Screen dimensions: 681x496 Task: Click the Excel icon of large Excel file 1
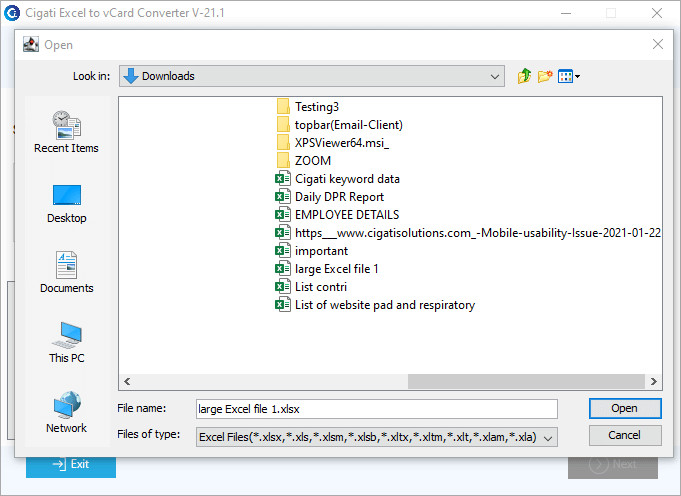[x=283, y=269]
